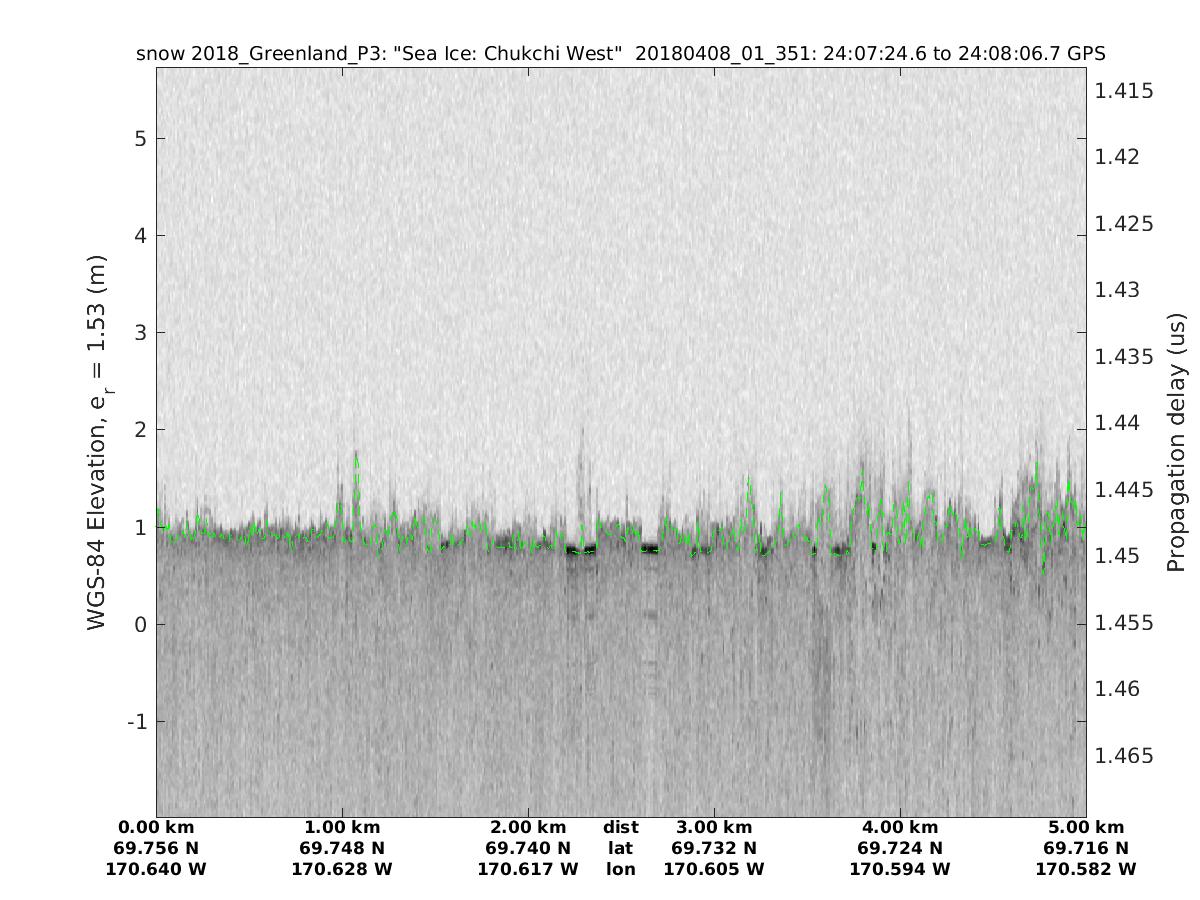This screenshot has width=1200, height=900.
Task: Select the 0.00 km distance tick label
Action: pyautogui.click(x=156, y=828)
